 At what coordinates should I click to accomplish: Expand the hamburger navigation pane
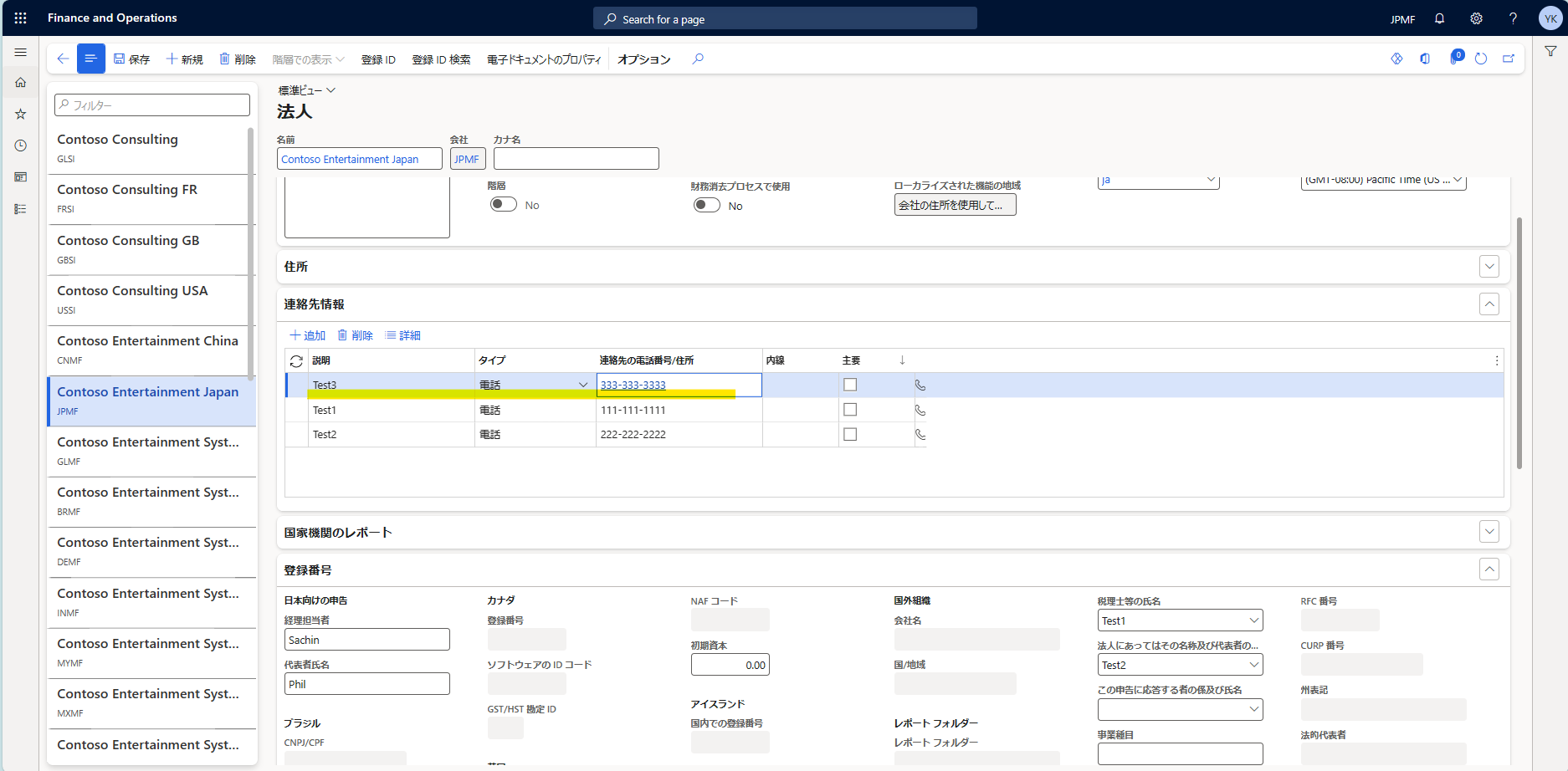pos(21,52)
